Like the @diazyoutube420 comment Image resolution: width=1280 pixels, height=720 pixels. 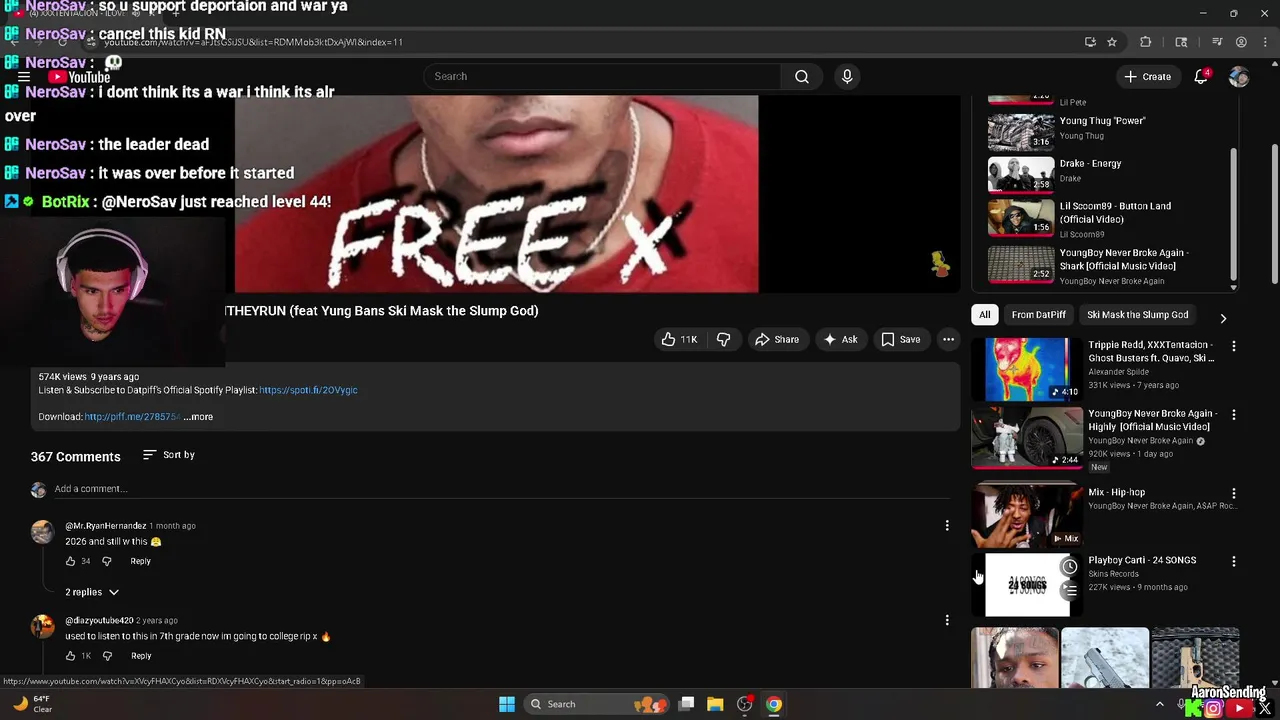[x=70, y=656]
